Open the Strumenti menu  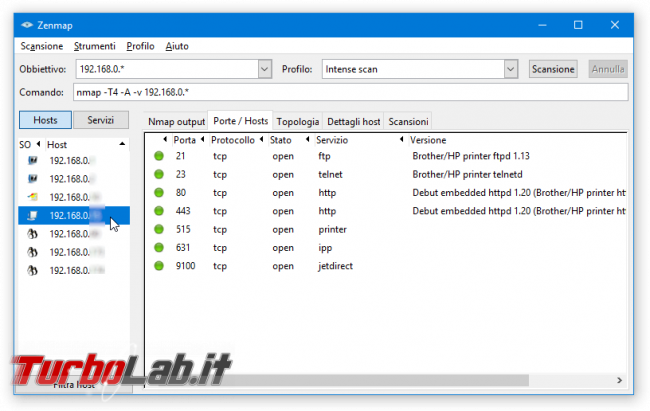pyautogui.click(x=95, y=46)
